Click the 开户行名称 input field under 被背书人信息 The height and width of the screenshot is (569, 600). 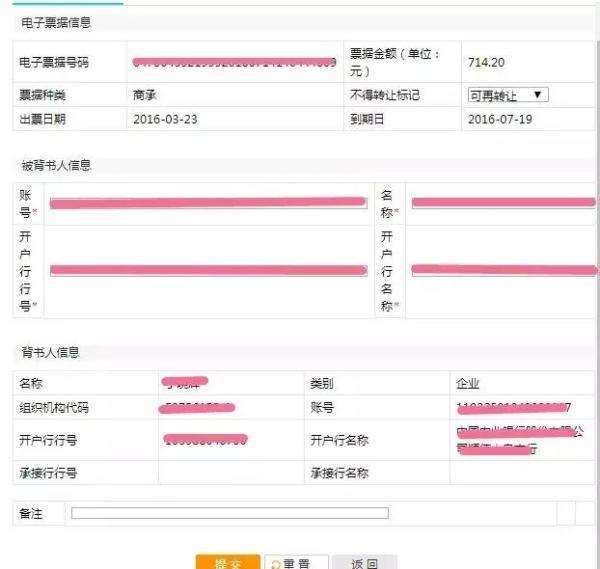tap(503, 270)
